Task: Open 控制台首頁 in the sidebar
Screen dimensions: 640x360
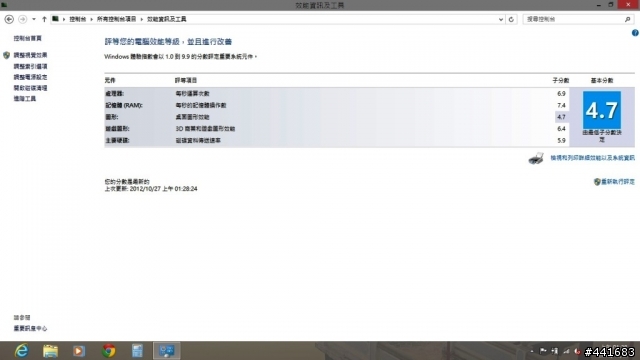Action: coord(27,38)
